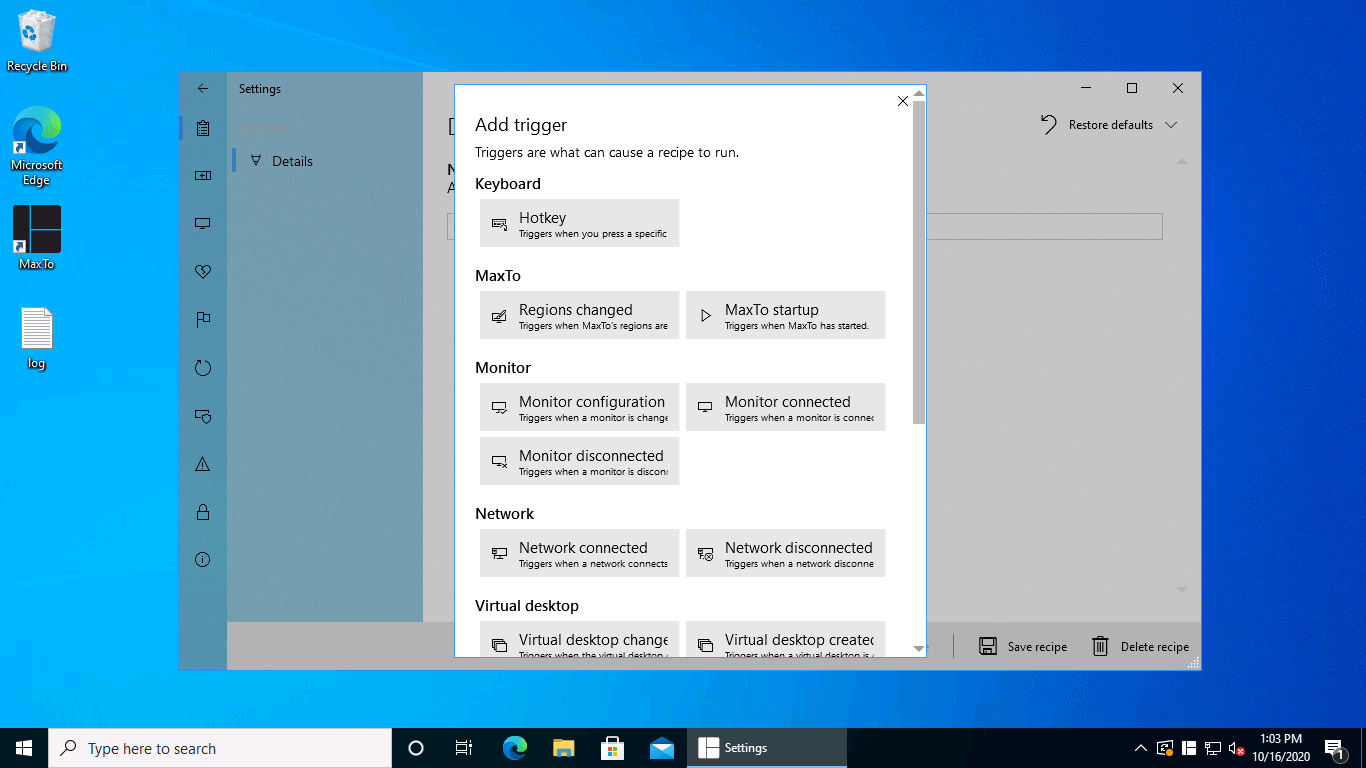
Task: Select the Hotkey trigger
Action: click(x=579, y=223)
